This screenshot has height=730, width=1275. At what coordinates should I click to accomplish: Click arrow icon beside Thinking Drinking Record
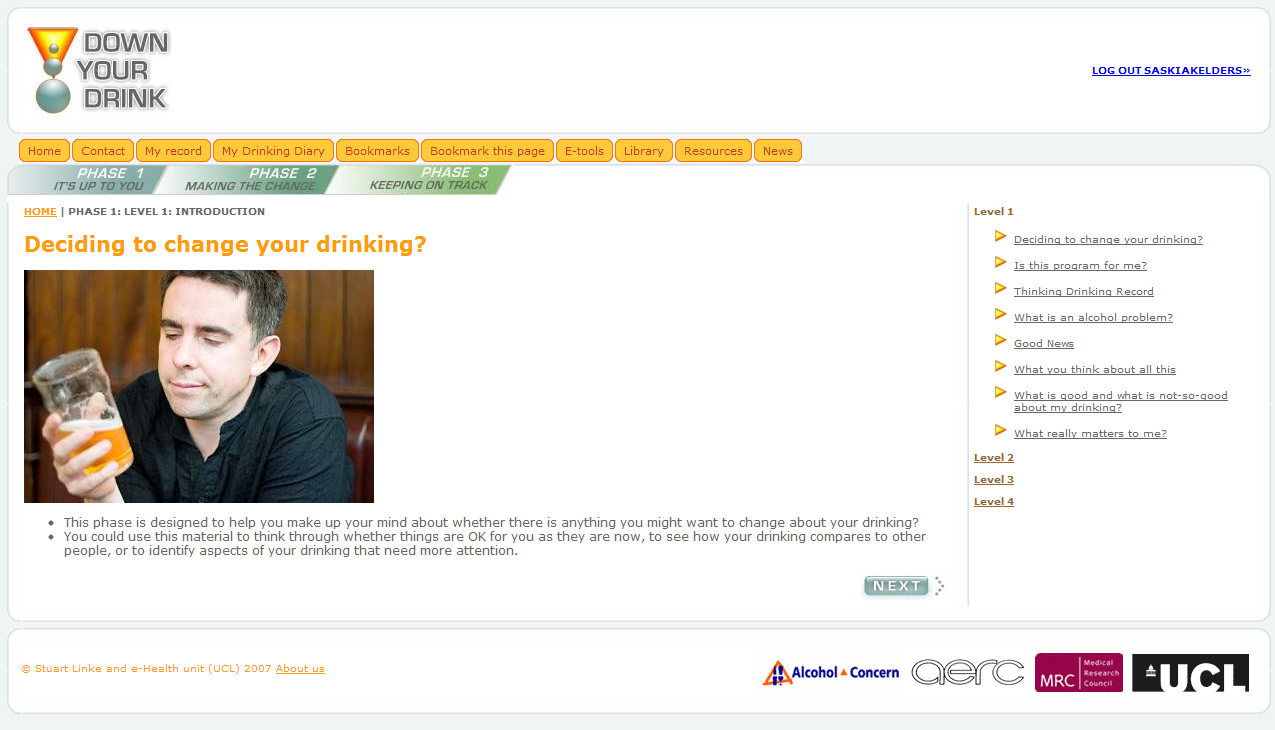coord(1000,289)
